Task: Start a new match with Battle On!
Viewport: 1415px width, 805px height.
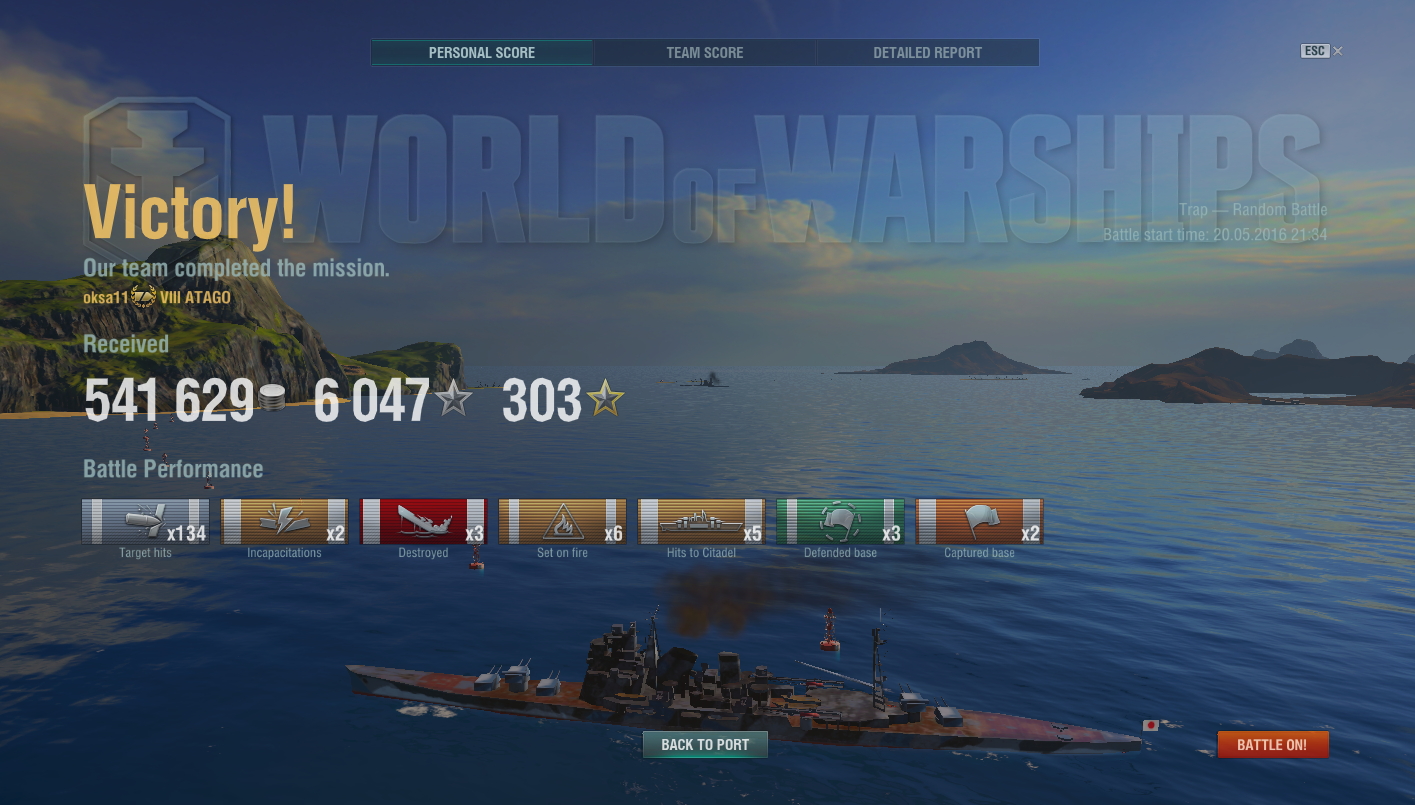Action: [x=1272, y=745]
